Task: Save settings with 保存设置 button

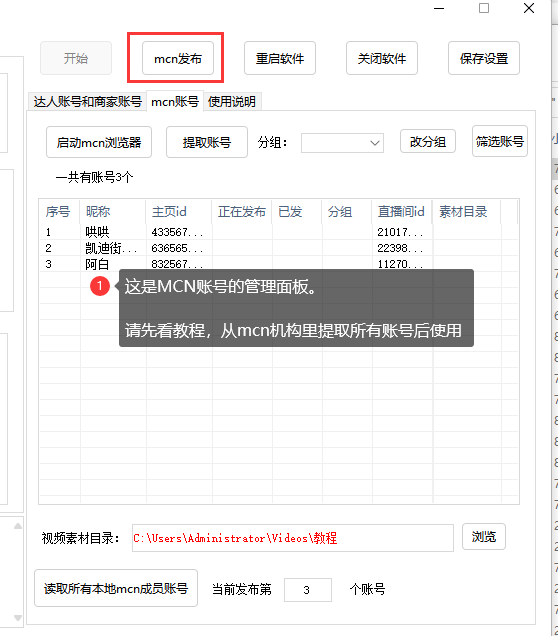Action: tap(484, 58)
